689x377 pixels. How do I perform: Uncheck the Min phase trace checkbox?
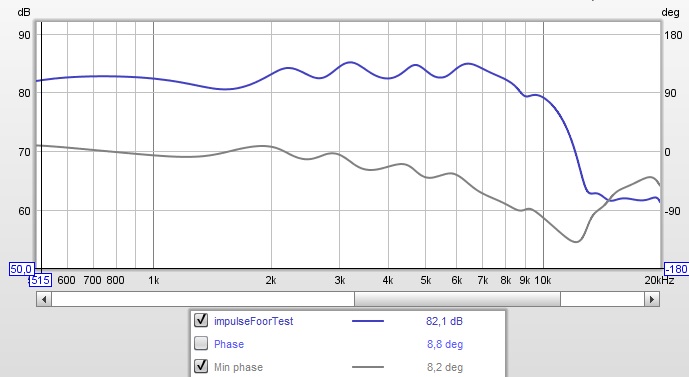(x=201, y=366)
